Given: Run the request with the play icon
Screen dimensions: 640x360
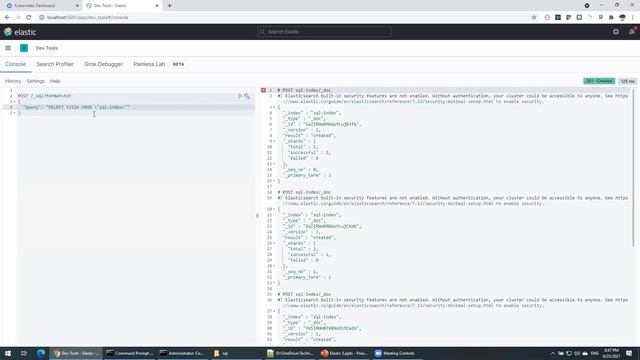Looking at the screenshot, I should [240, 96].
